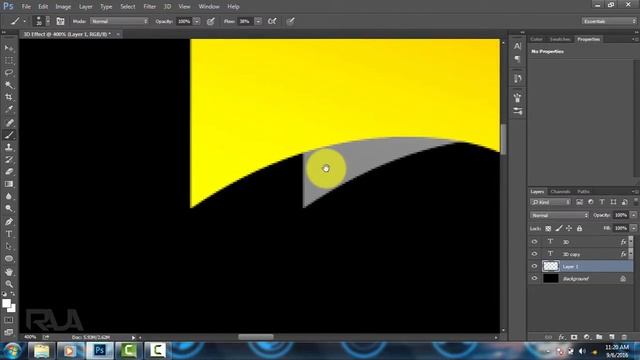
Task: Select the Ellipse shape tool
Action: pos(9,258)
